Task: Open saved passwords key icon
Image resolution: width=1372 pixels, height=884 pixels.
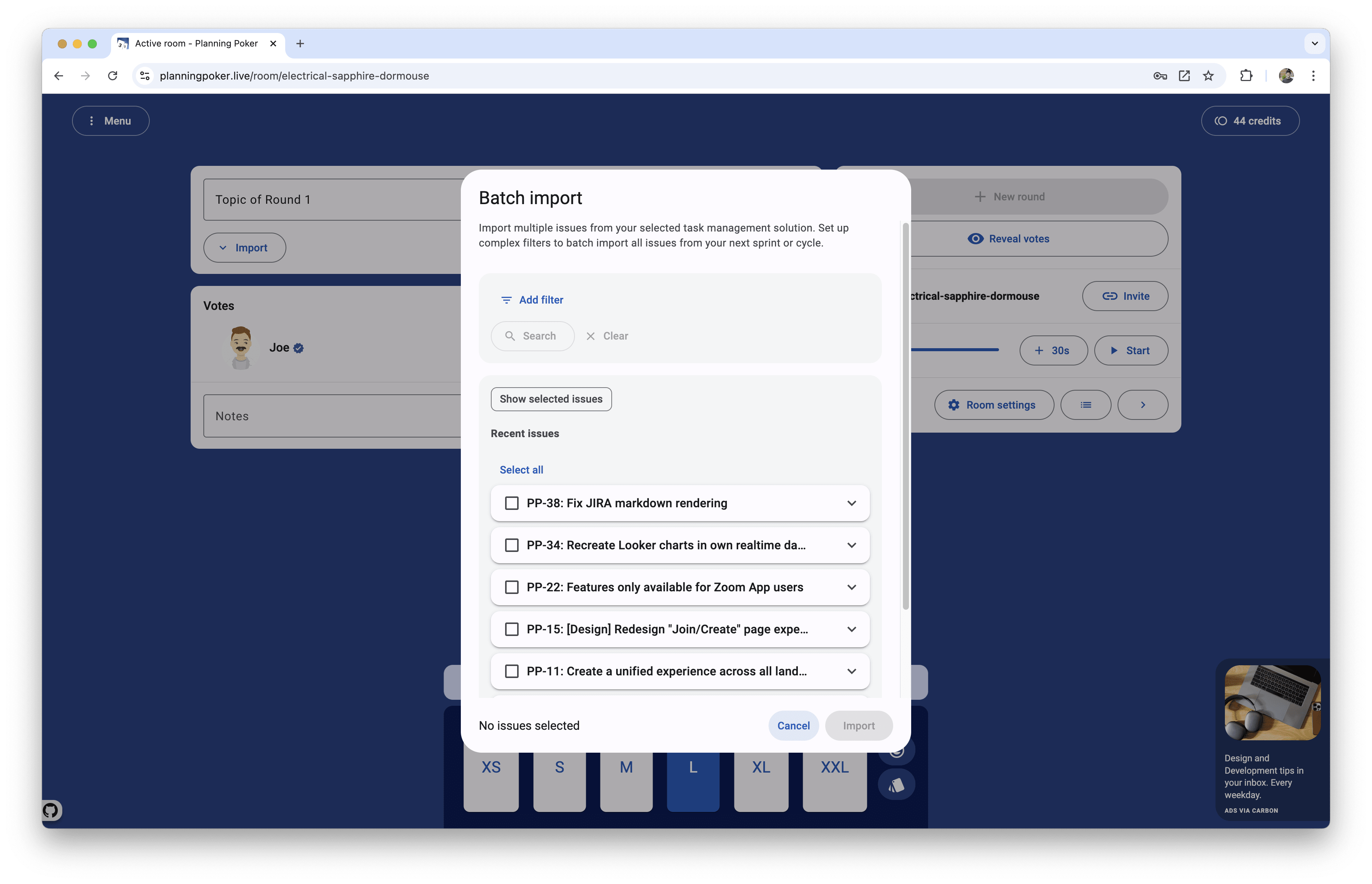Action: pos(1160,76)
